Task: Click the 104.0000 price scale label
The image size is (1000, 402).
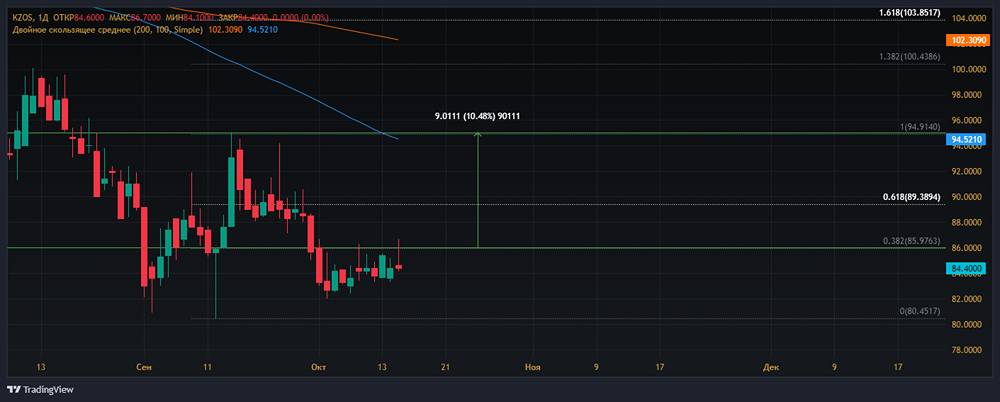Action: pos(967,19)
